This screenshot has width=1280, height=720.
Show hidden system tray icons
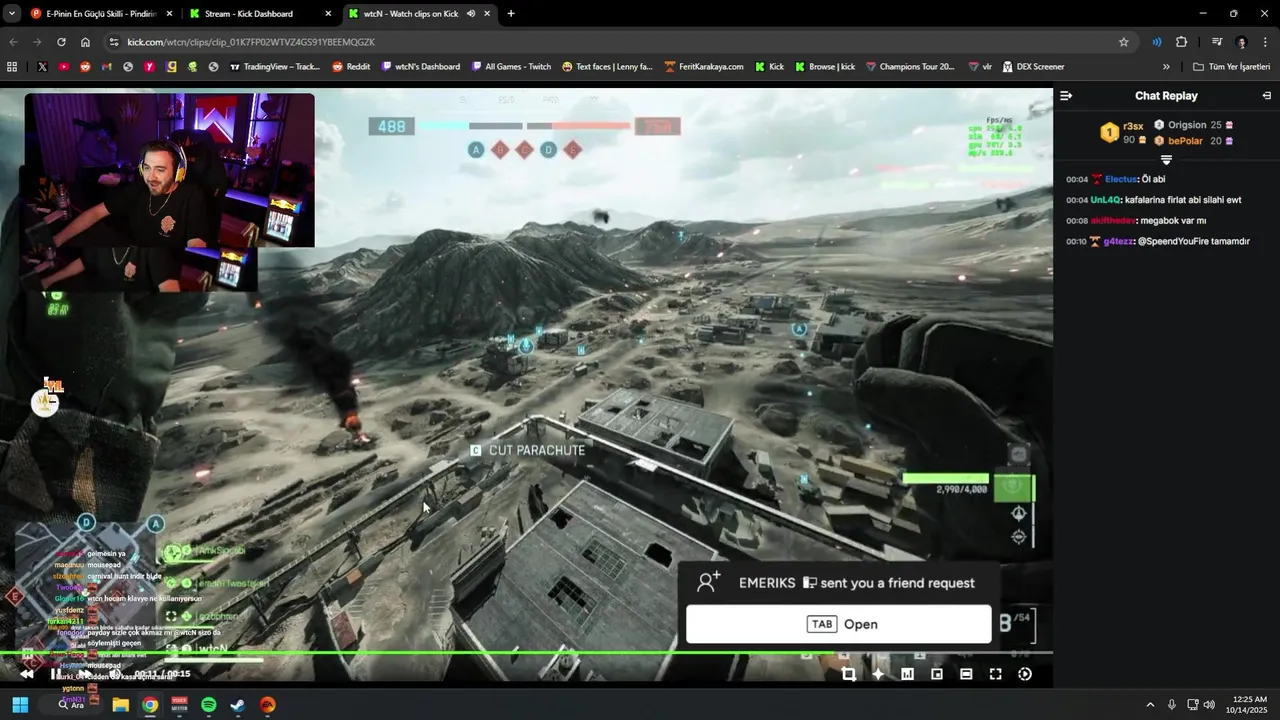pyautogui.click(x=1150, y=705)
